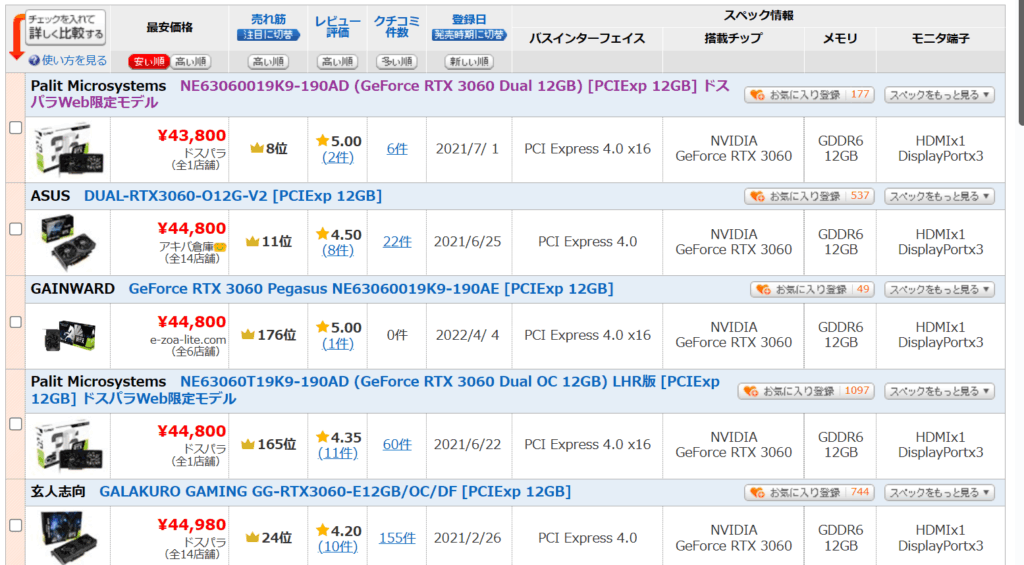Click Palit NE63060019K9 product thumbnail
Screen dimensions: 1024x565
[x=69, y=150]
